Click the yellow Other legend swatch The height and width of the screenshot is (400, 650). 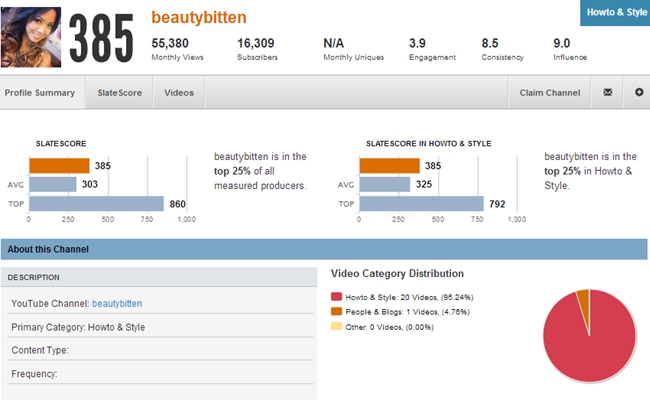click(x=336, y=327)
